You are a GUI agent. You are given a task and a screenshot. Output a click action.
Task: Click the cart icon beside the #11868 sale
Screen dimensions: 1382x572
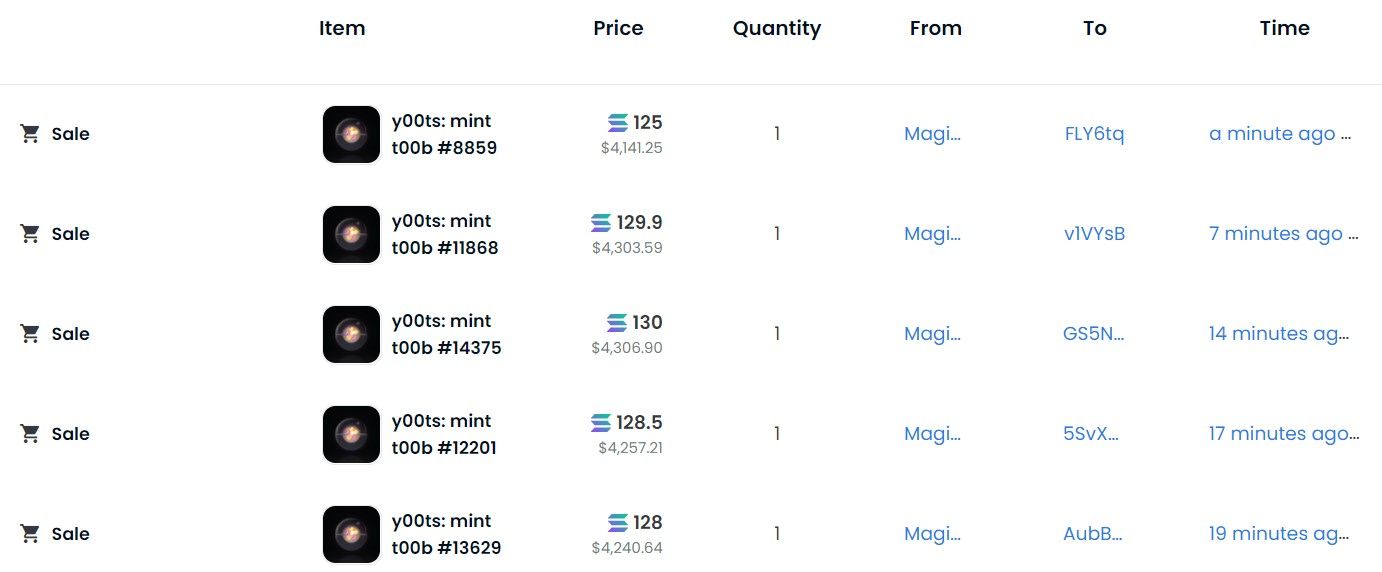30,234
